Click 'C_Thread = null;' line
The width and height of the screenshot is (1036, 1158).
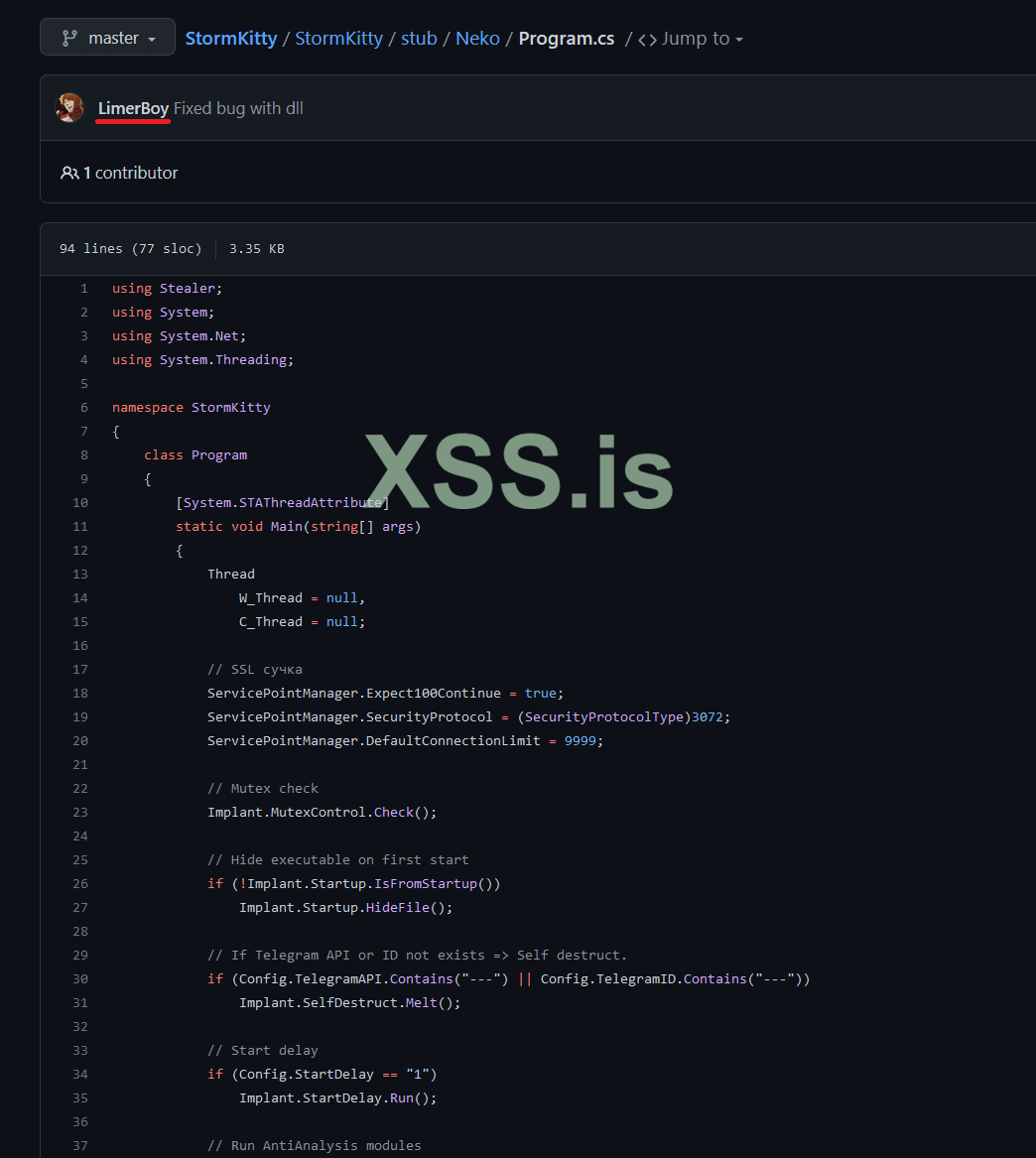pos(302,622)
